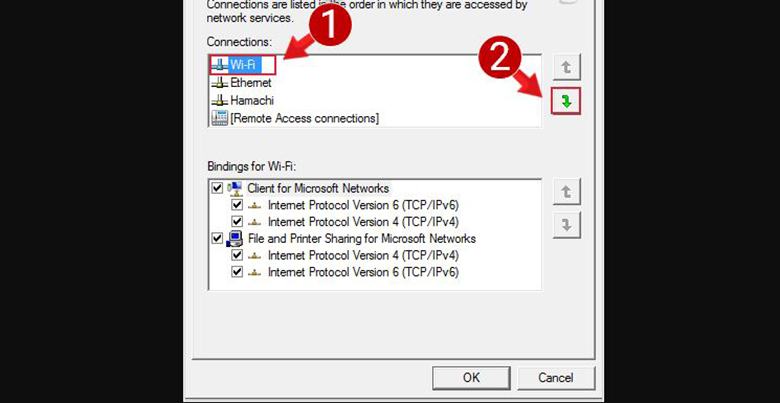Toggle IPv4 checkbox under Client for Microsoft Networks
This screenshot has width=780, height=403.
[237, 221]
